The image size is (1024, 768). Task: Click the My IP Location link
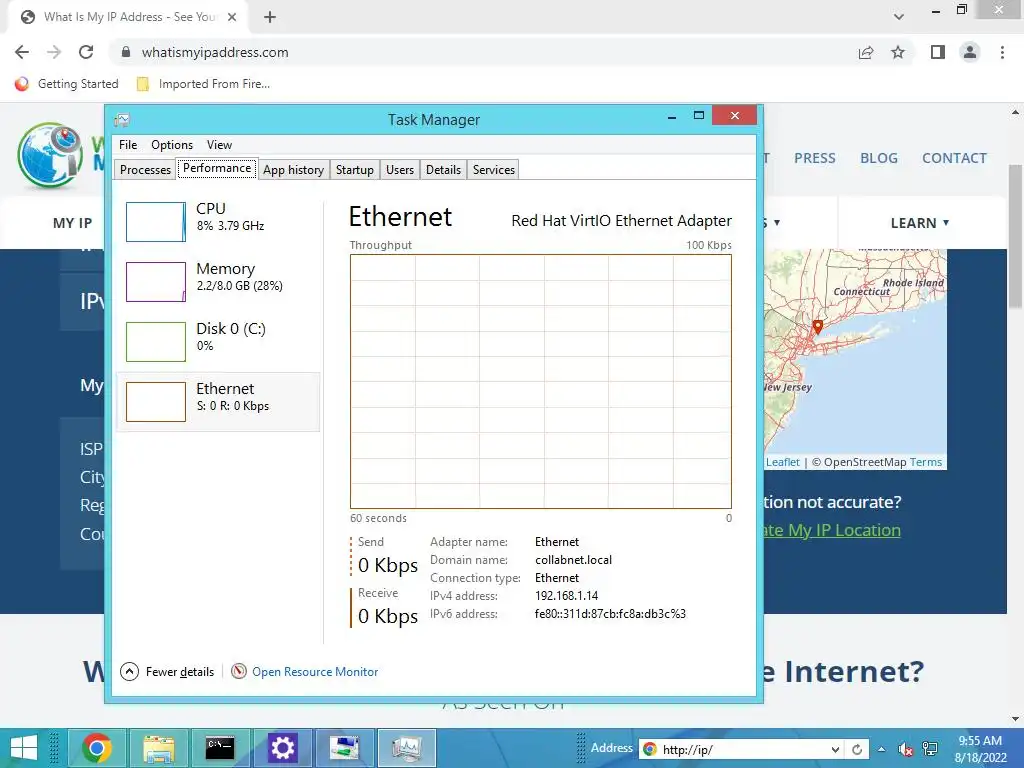click(832, 530)
